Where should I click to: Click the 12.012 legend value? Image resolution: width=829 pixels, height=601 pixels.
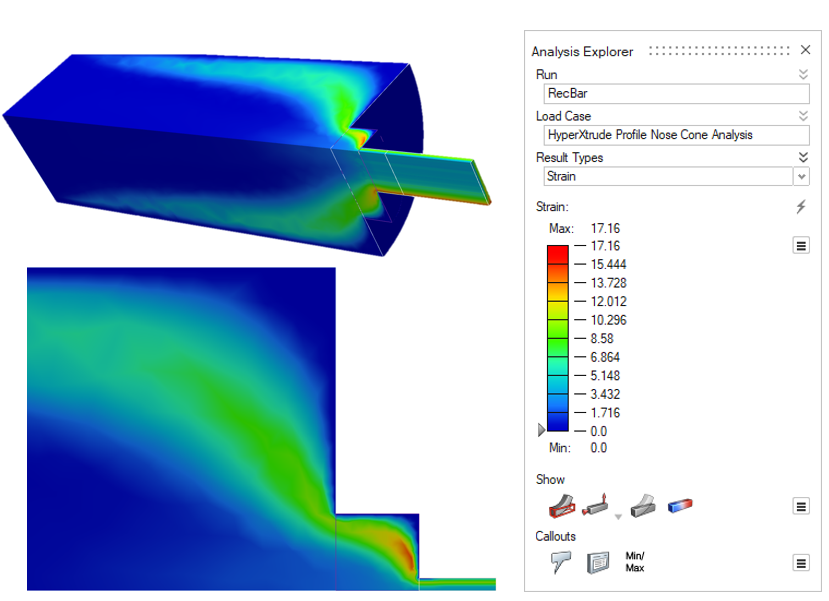tap(608, 301)
